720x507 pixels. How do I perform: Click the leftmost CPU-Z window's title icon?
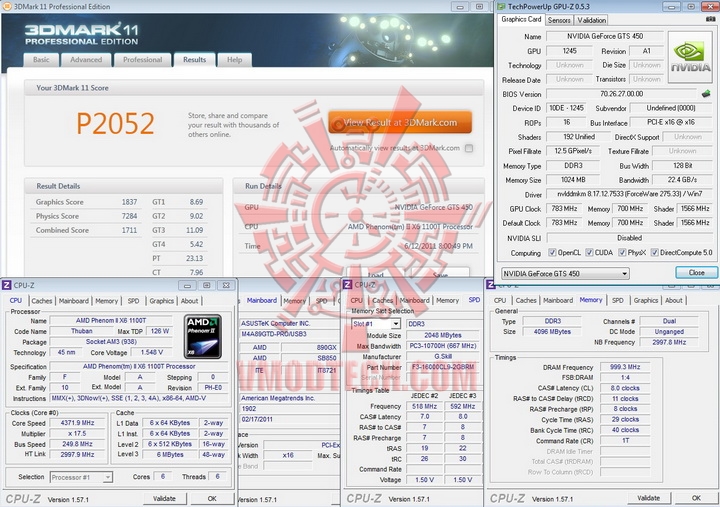[x=6, y=285]
